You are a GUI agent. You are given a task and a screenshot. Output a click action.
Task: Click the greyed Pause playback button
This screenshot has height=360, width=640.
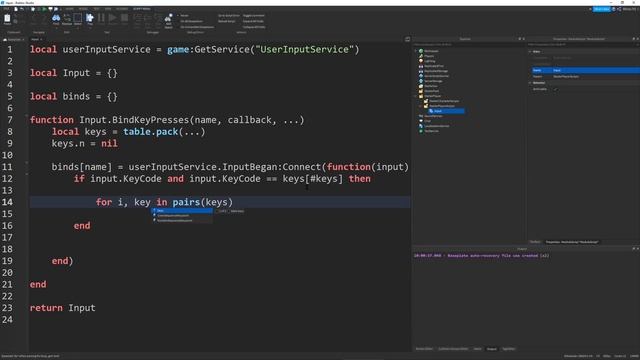coord(101,18)
